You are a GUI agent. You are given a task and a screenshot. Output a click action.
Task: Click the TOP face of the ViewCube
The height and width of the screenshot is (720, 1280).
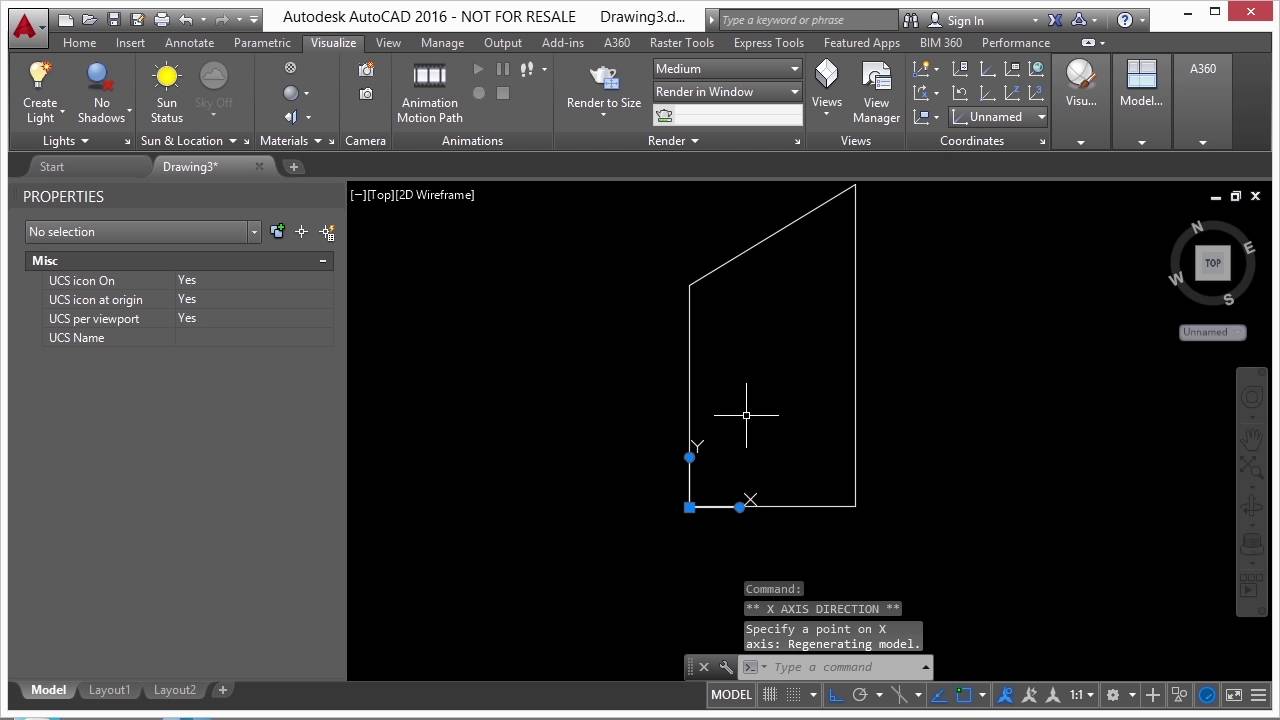tap(1212, 263)
